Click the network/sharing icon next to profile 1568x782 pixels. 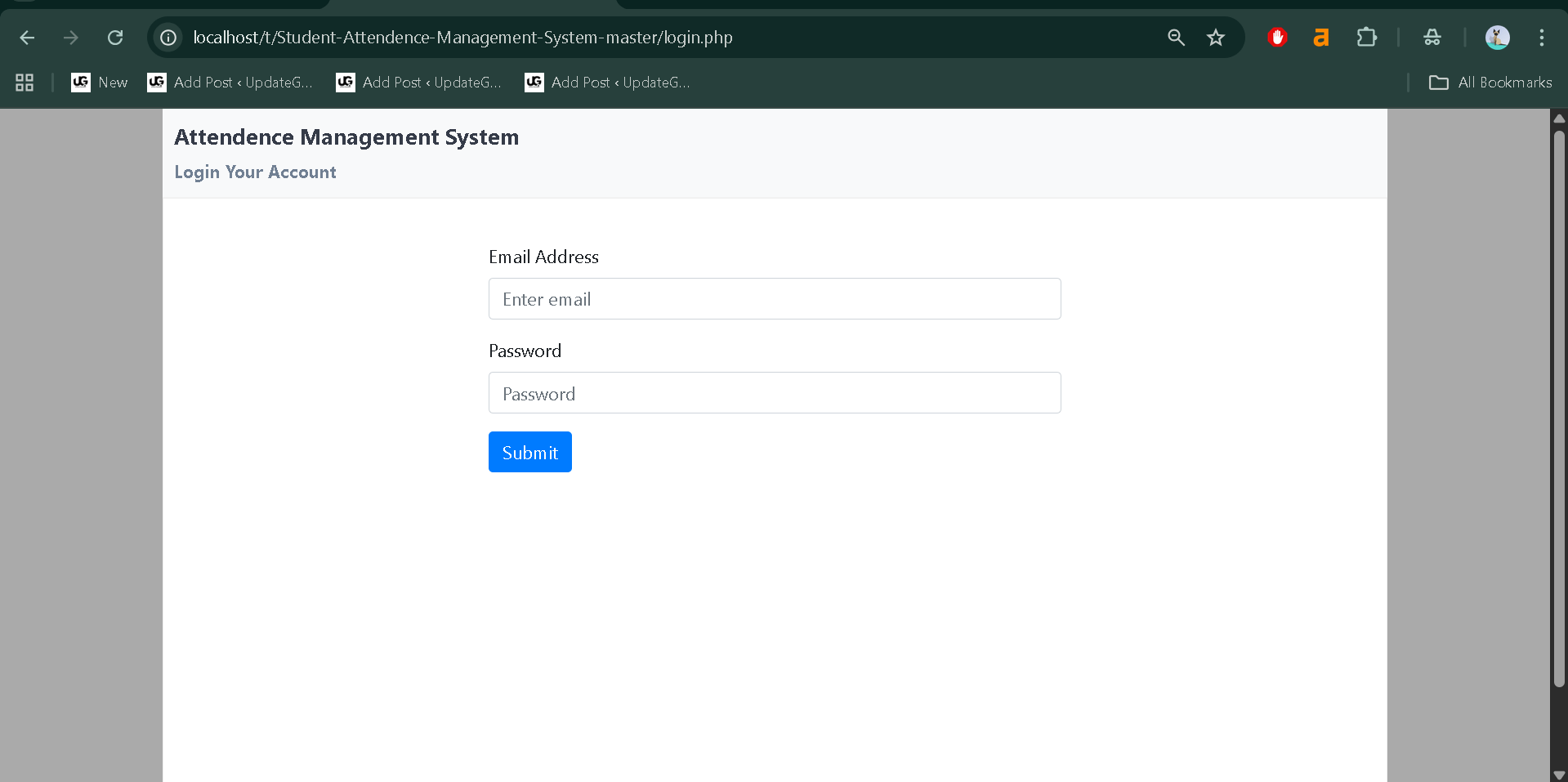click(x=1432, y=37)
